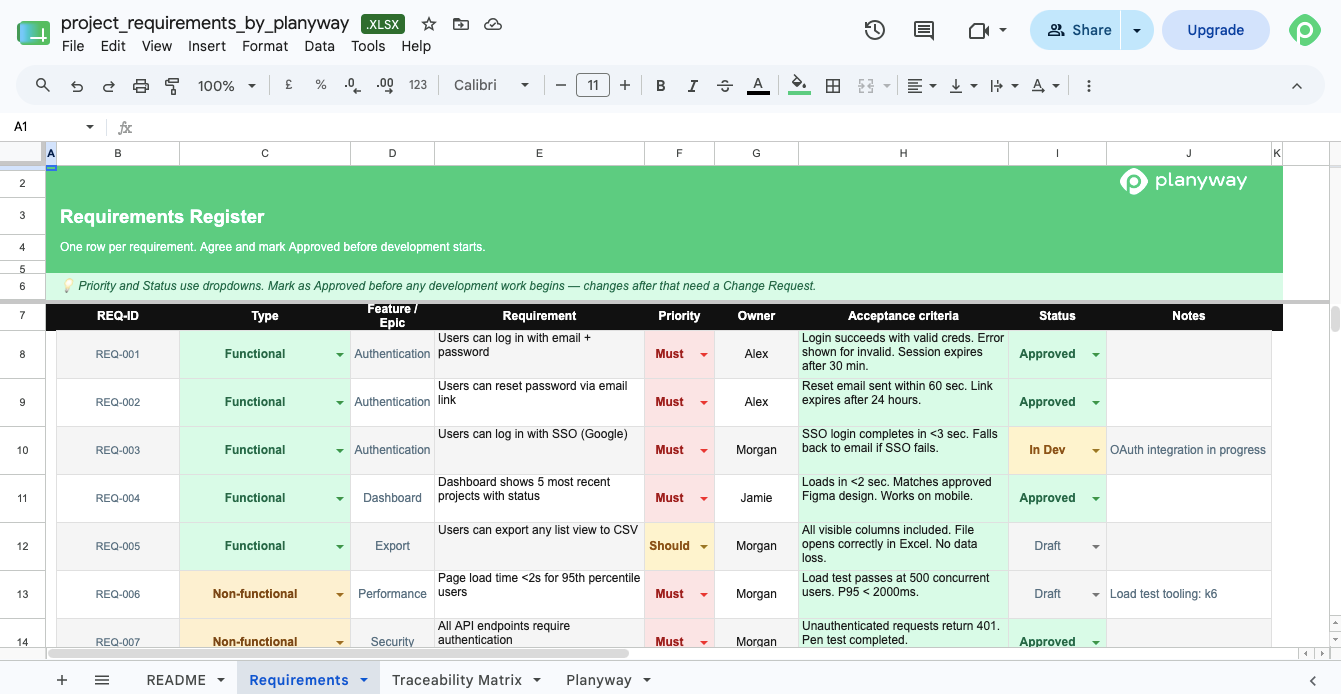Open the Insert menu

(x=207, y=46)
